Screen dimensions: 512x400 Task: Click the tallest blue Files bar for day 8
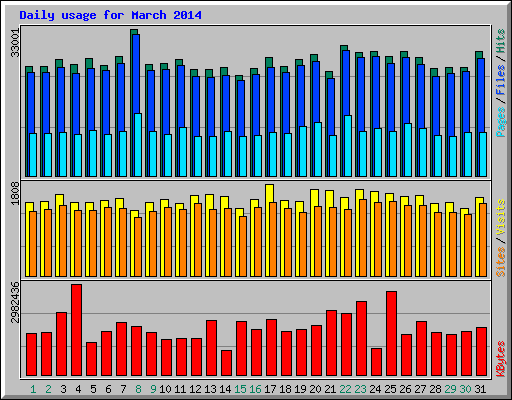[x=136, y=73]
